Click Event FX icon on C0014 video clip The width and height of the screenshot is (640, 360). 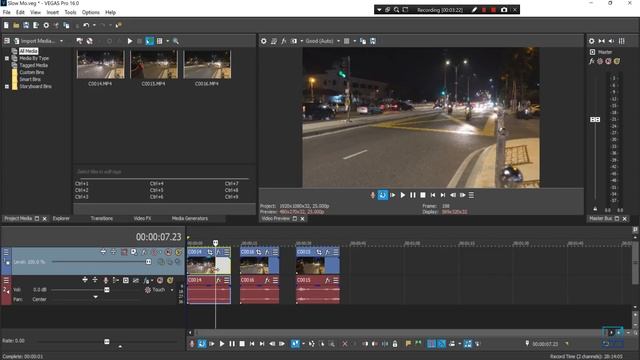218,252
